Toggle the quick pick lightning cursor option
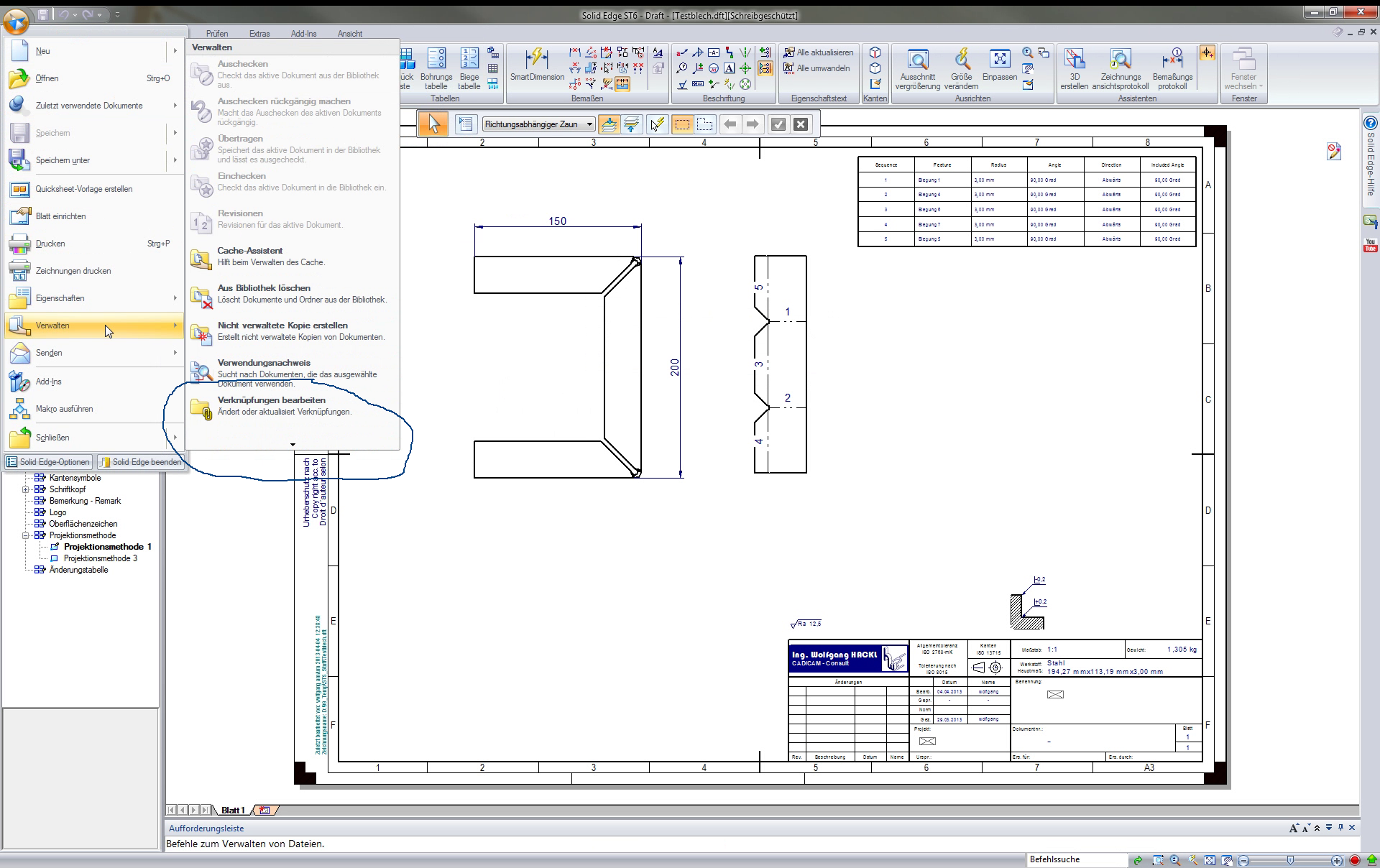The height and width of the screenshot is (868, 1380). coord(657,124)
